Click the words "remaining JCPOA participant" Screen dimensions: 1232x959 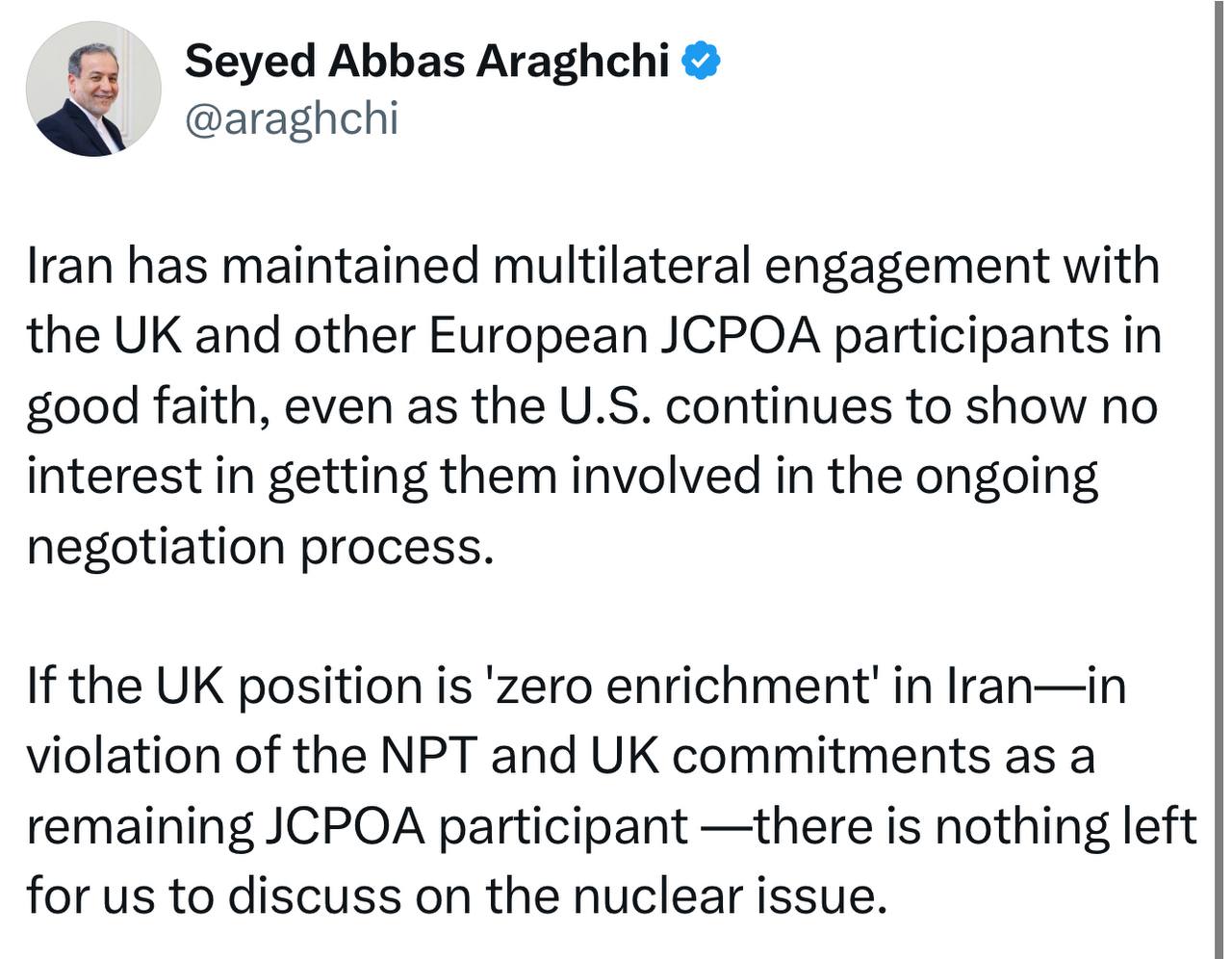point(356,826)
